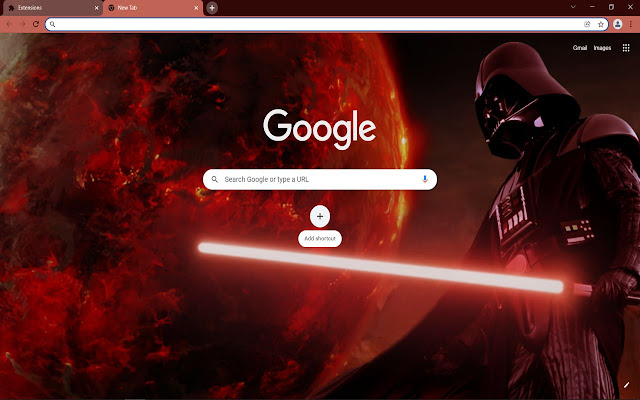Click the Extensions tab puzzle icon

coord(11,8)
